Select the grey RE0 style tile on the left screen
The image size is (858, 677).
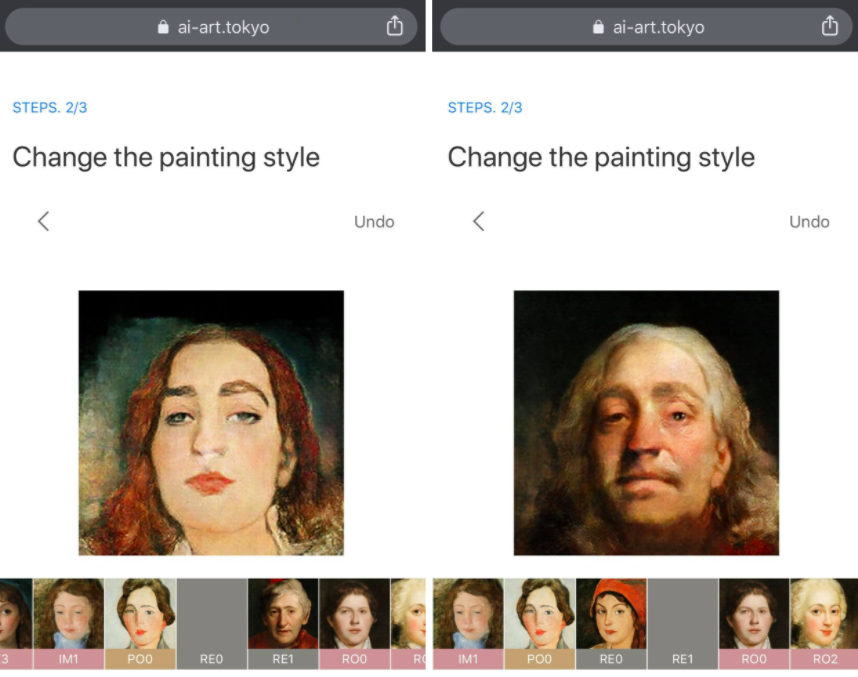[x=212, y=624]
